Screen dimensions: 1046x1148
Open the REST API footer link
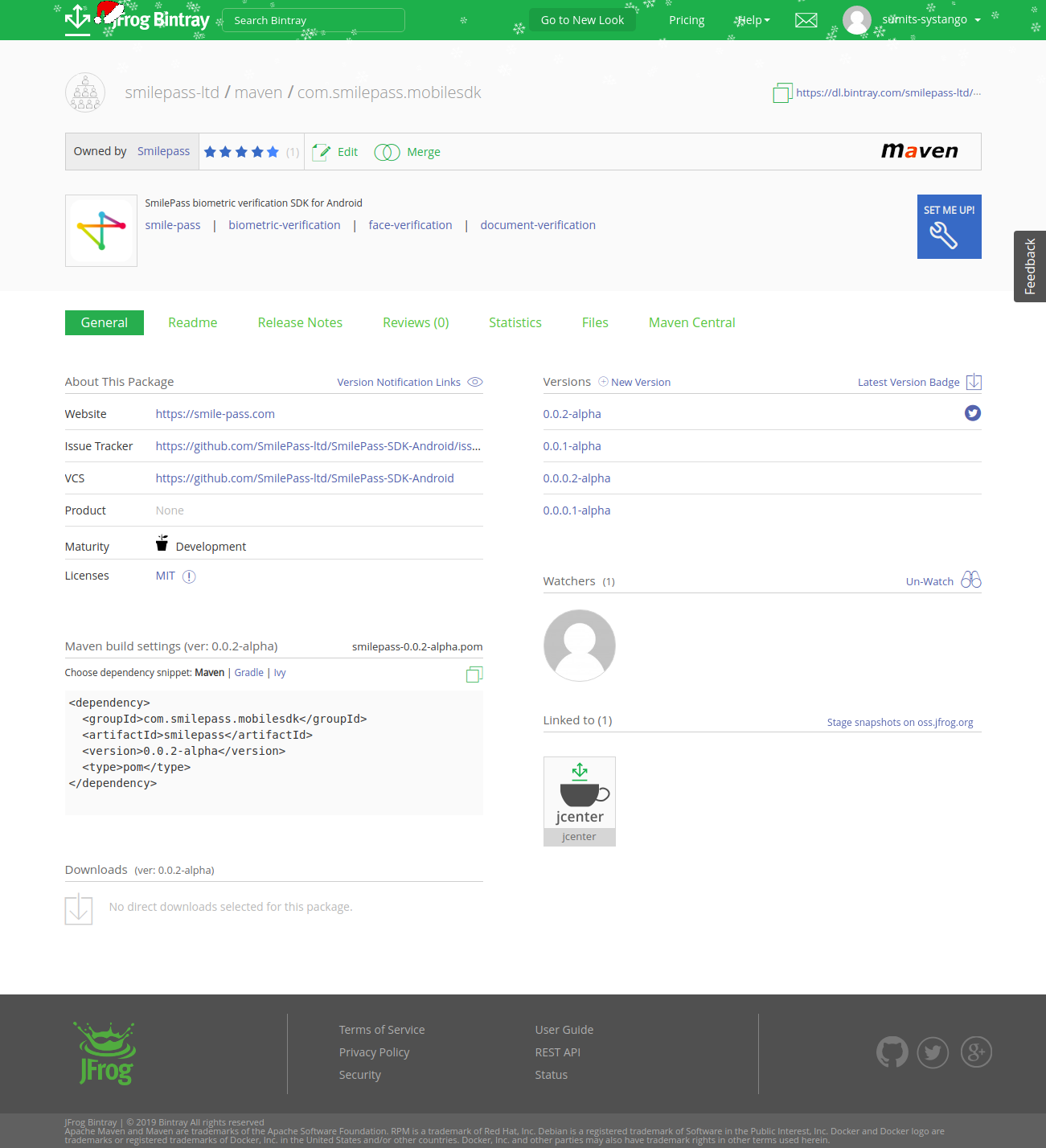[x=557, y=1052]
